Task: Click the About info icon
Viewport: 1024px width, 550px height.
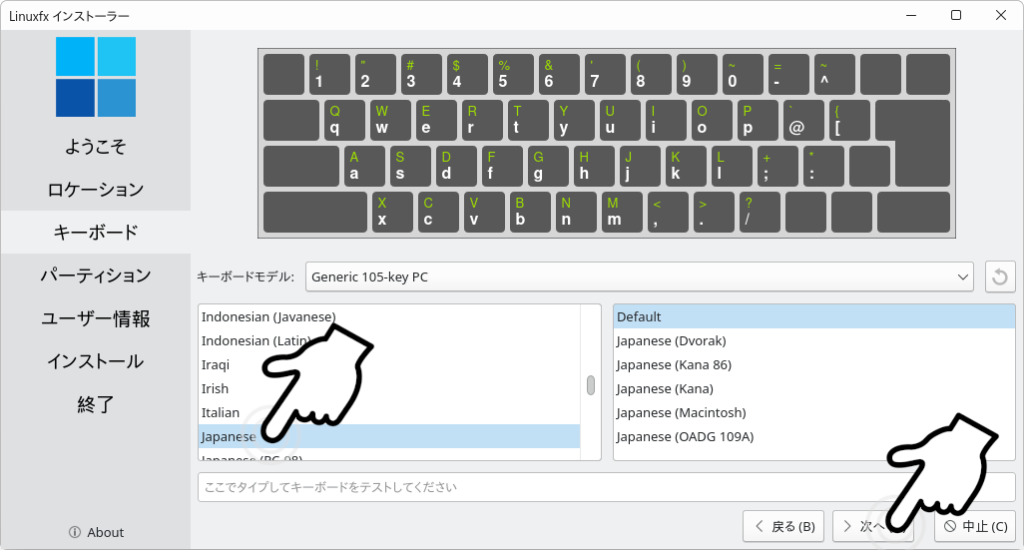Action: (74, 532)
